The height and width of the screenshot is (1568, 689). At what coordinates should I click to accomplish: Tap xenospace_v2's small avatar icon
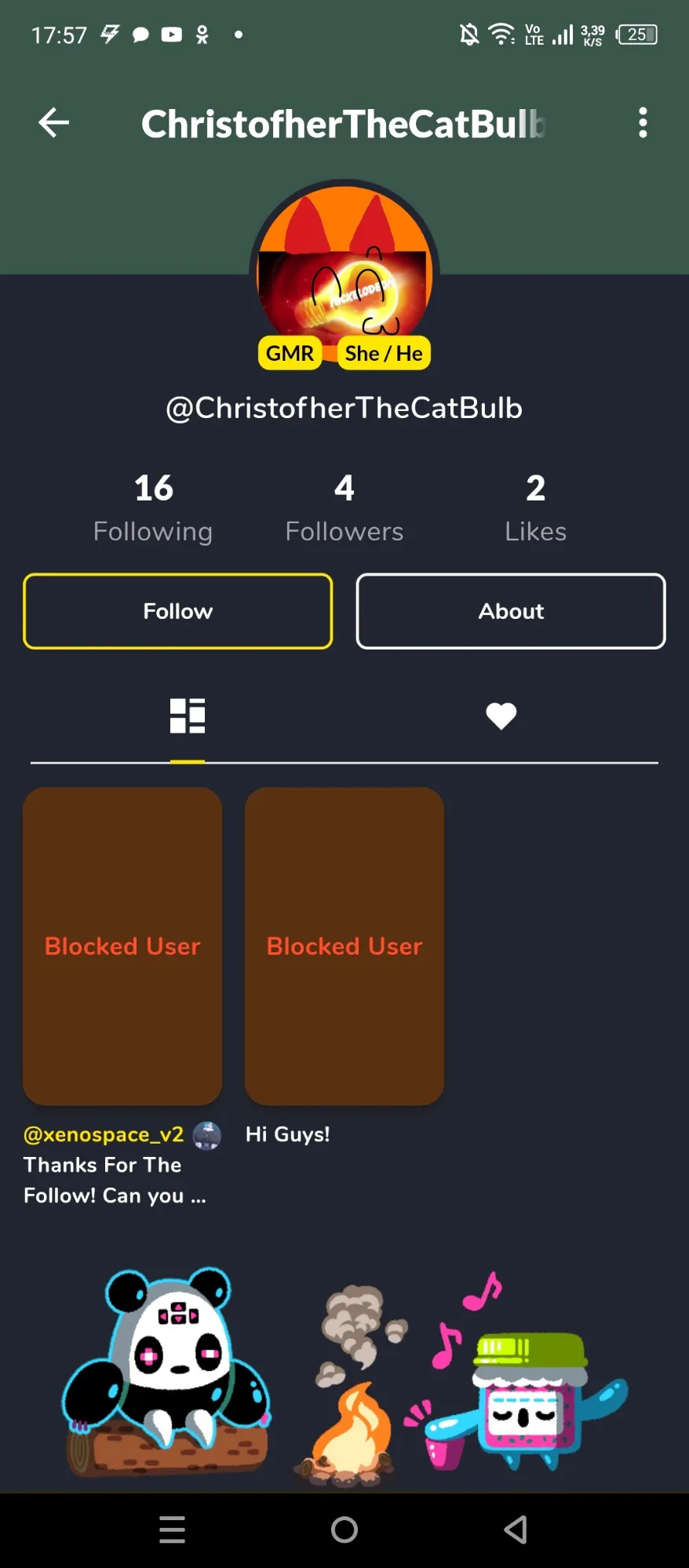(x=207, y=1135)
